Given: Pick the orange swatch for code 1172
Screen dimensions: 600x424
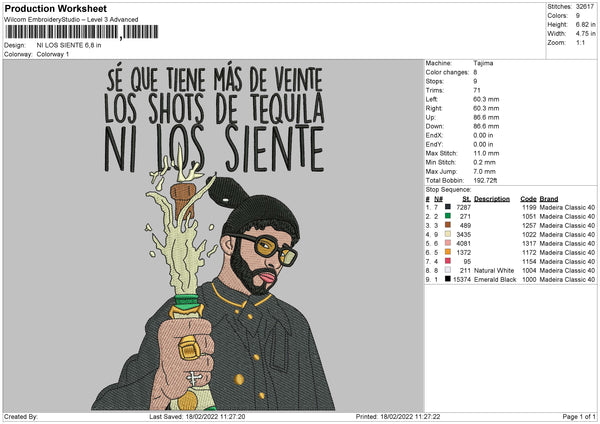Looking at the screenshot, I should coord(447,252).
